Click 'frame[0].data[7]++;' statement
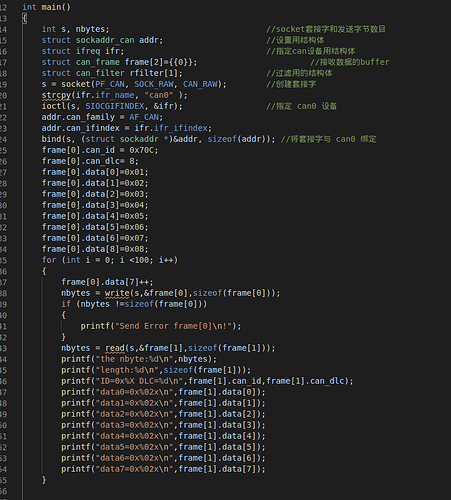This screenshot has height=500, width=451. (x=107, y=282)
